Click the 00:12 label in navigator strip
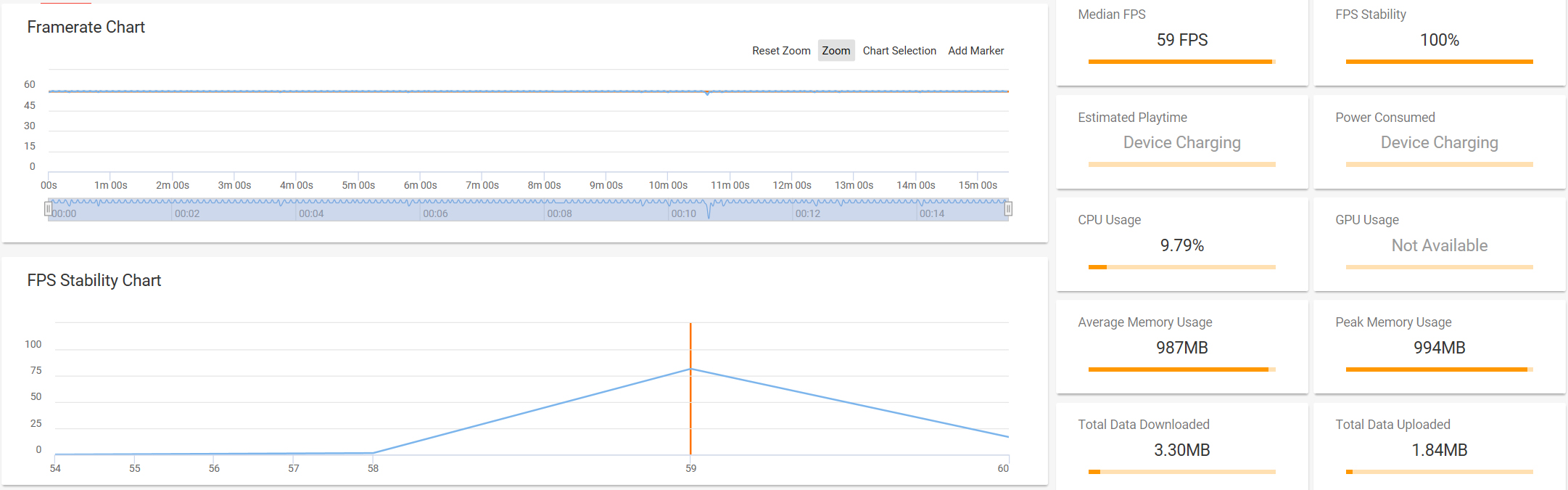Viewport: 1568px width, 490px height. 807,213
